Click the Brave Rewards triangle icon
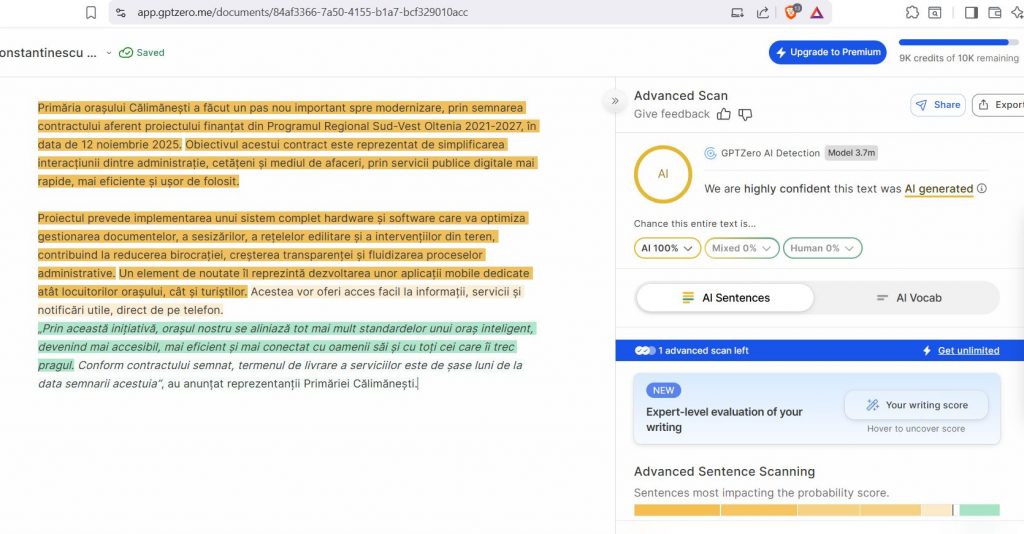The width and height of the screenshot is (1024, 534). (x=817, y=13)
